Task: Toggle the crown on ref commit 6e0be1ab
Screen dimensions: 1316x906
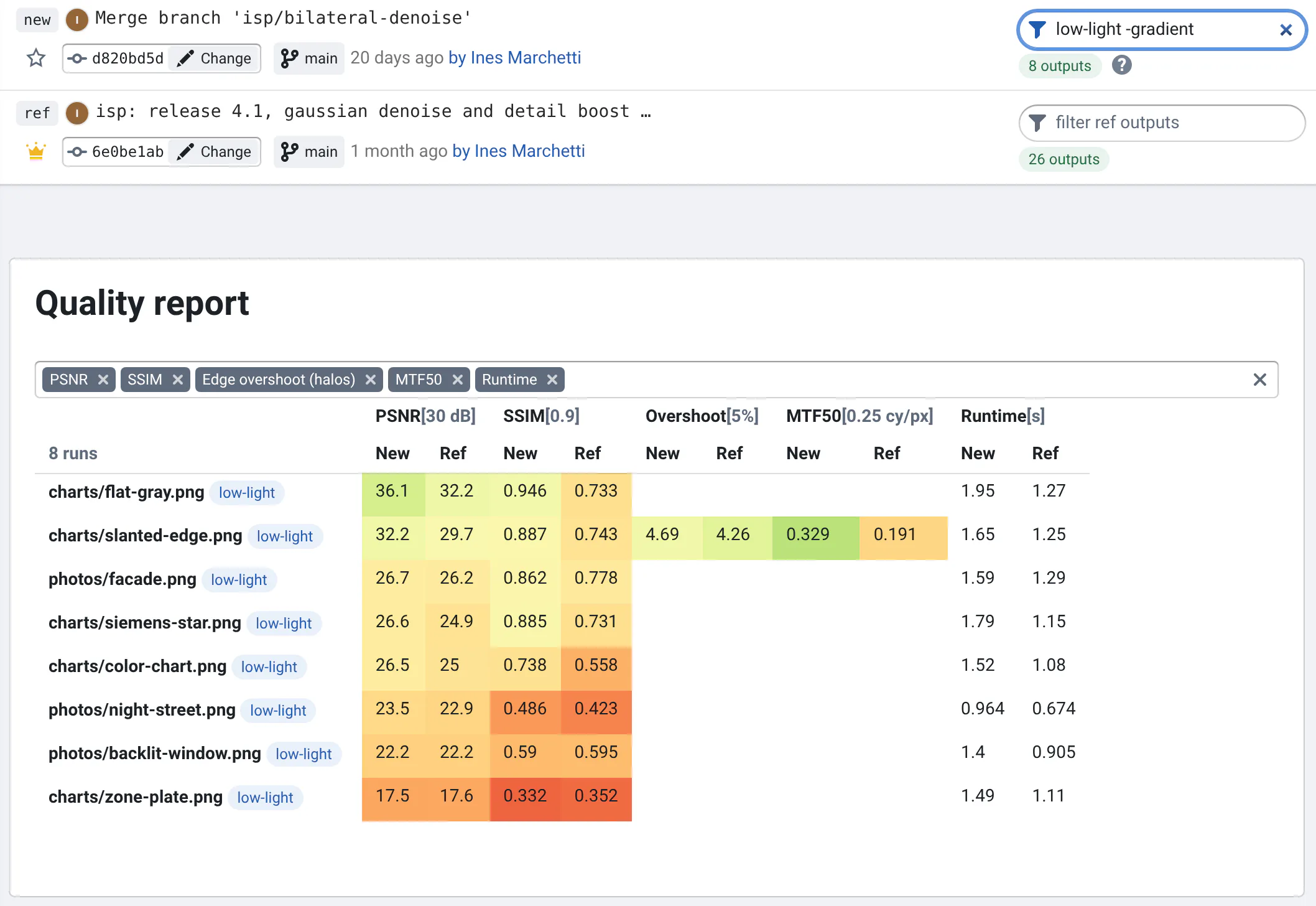Action: click(36, 151)
